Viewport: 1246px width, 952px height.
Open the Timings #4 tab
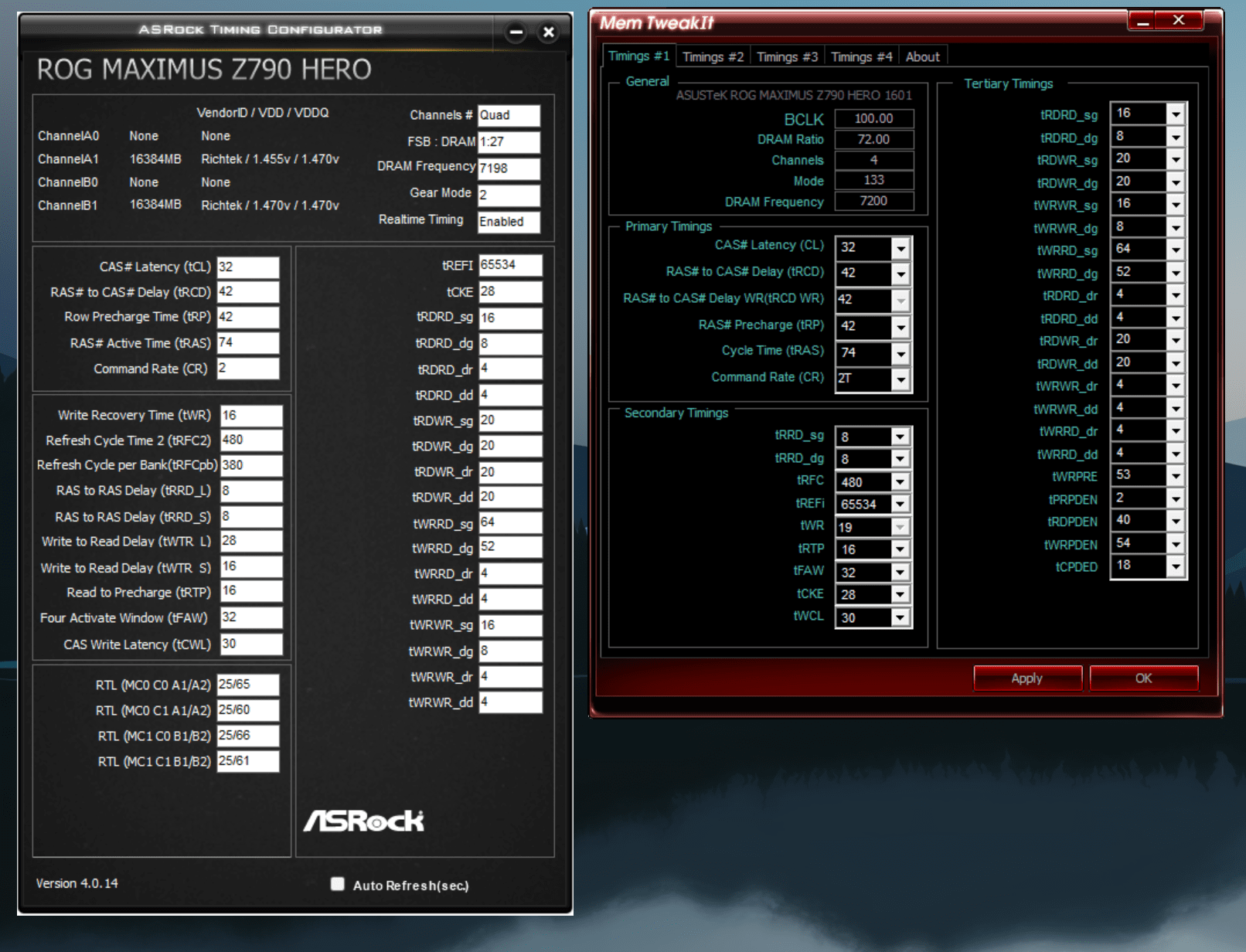(861, 57)
